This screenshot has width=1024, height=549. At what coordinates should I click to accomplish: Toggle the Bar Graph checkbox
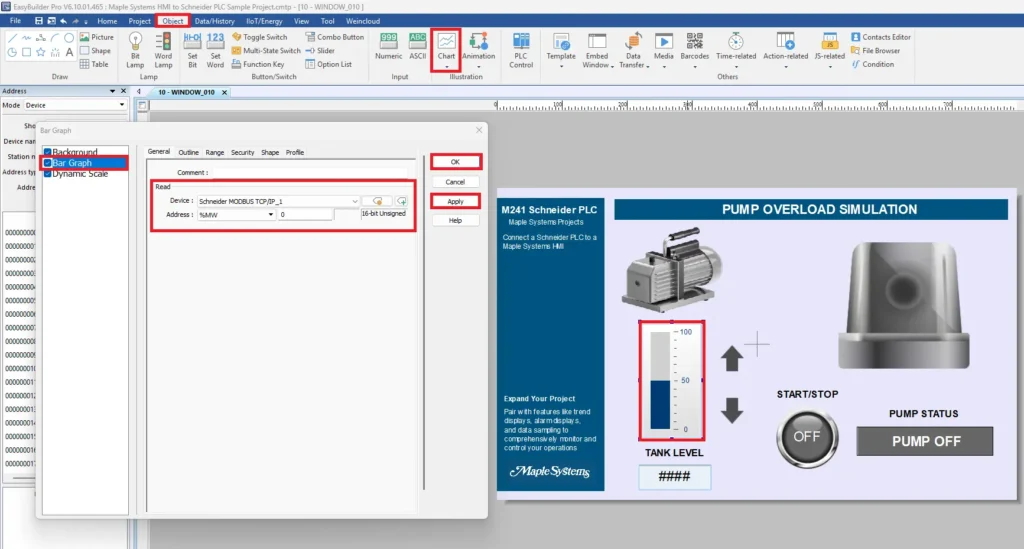click(48, 163)
